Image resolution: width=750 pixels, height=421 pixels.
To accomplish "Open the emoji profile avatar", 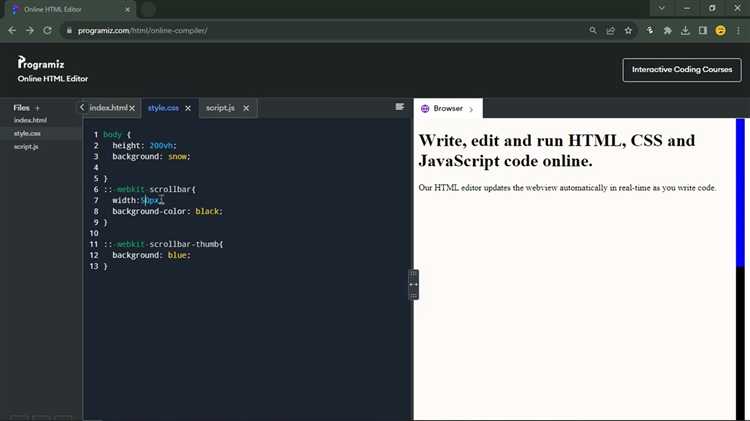I will point(720,31).
